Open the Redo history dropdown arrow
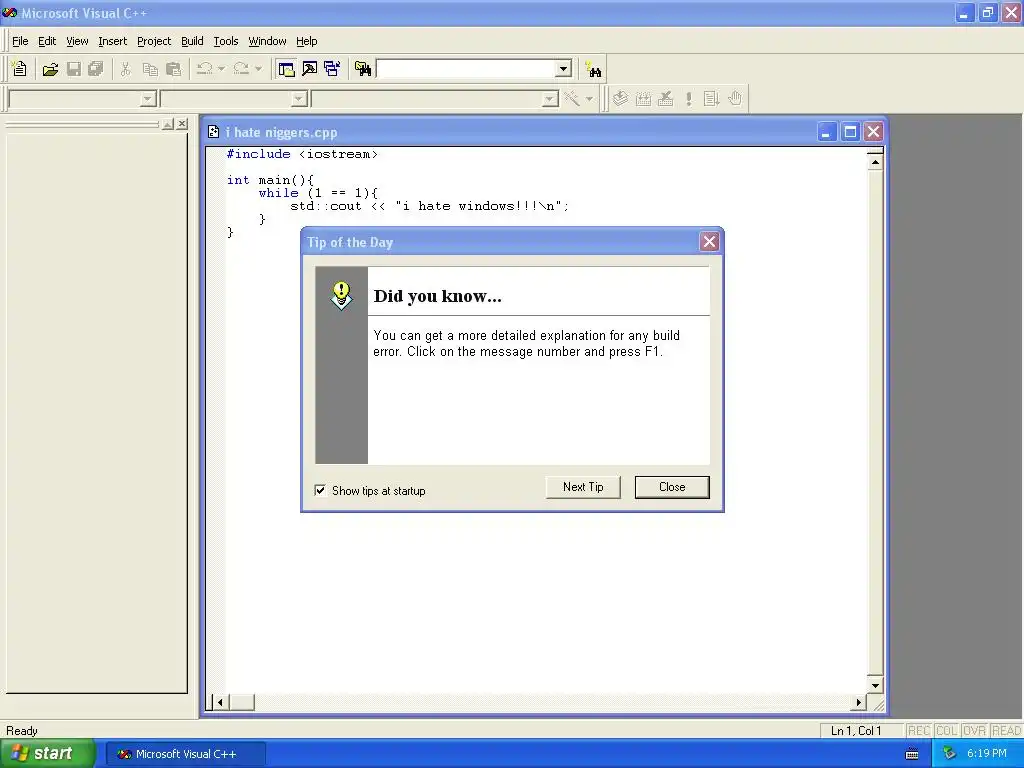The width and height of the screenshot is (1024, 768). [x=259, y=69]
